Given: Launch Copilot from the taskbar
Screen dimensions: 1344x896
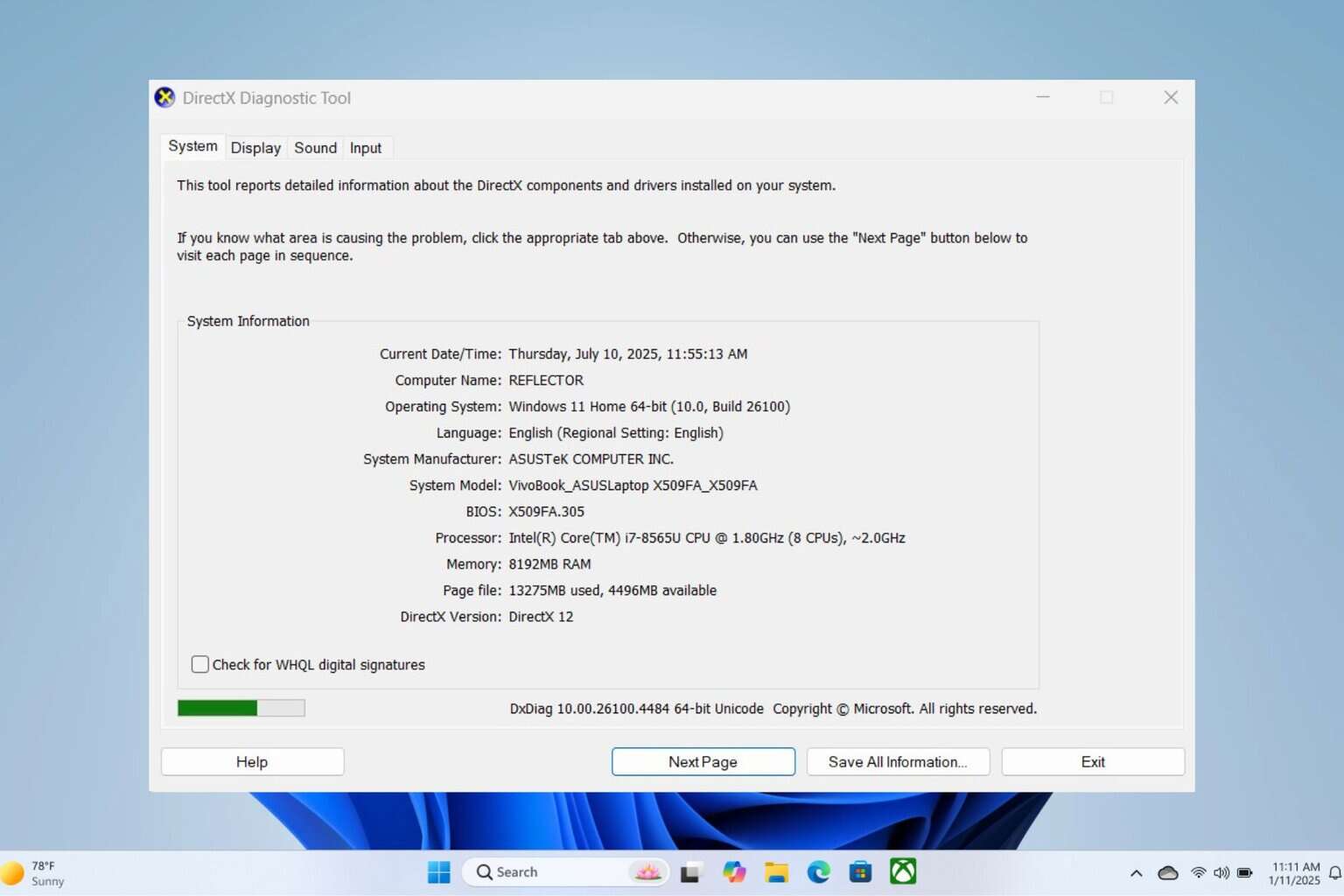Looking at the screenshot, I should 734,871.
